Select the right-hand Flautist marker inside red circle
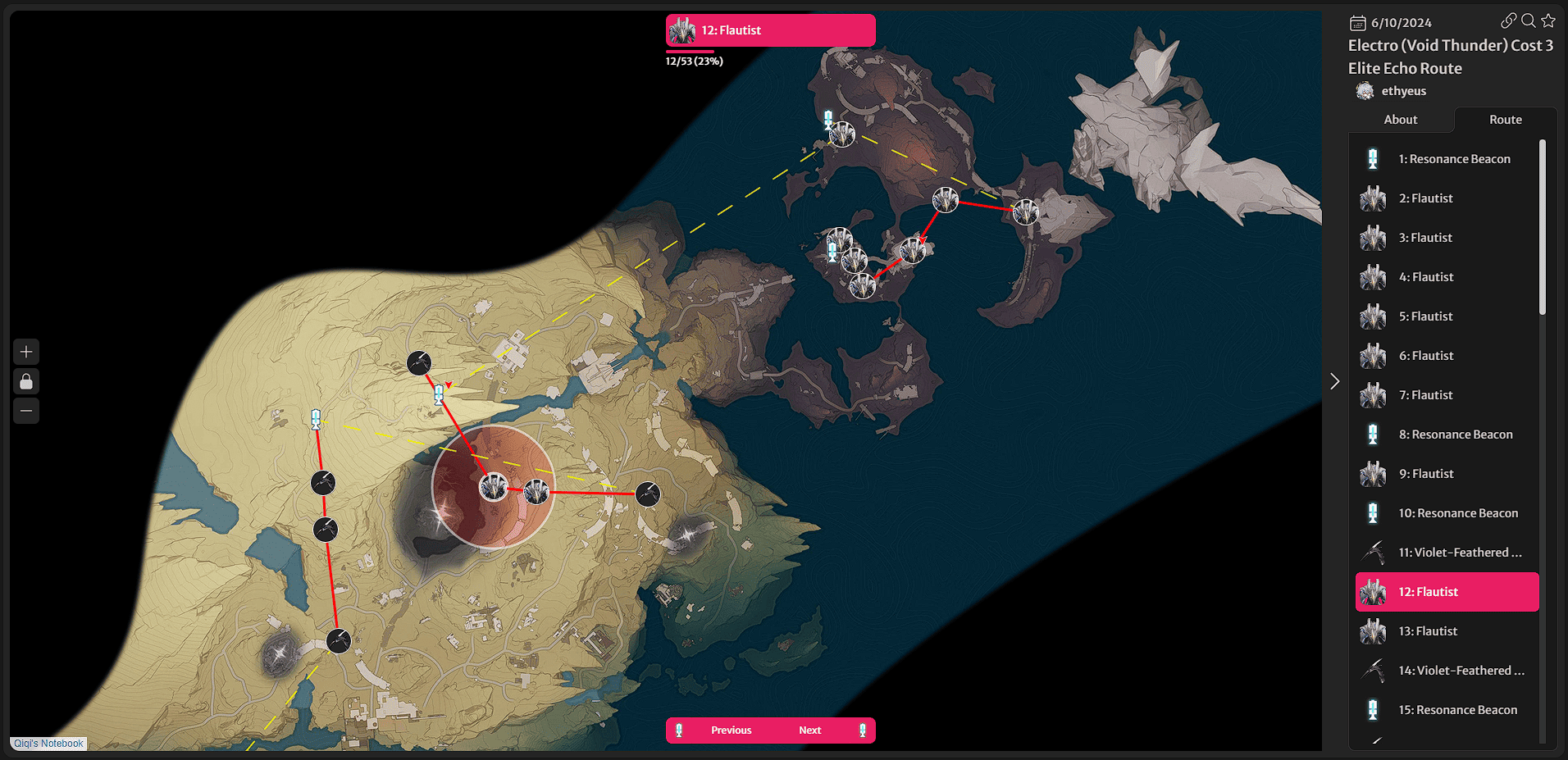Viewport: 1568px width, 760px height. point(536,492)
